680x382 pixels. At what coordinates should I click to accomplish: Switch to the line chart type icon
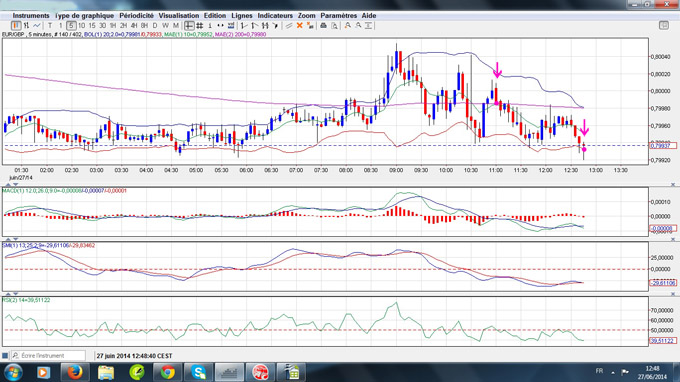(x=37, y=26)
